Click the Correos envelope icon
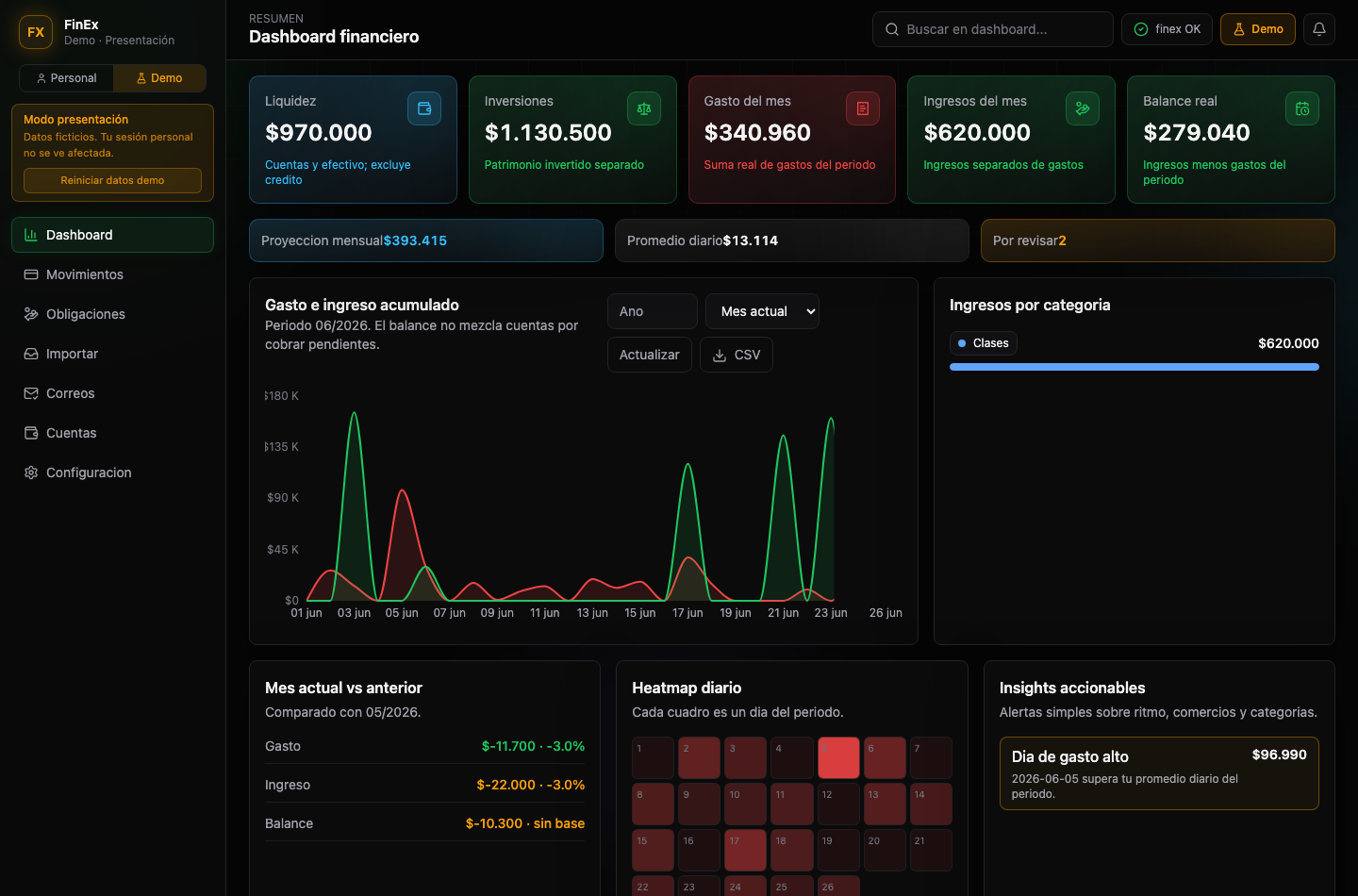1358x896 pixels. click(31, 393)
